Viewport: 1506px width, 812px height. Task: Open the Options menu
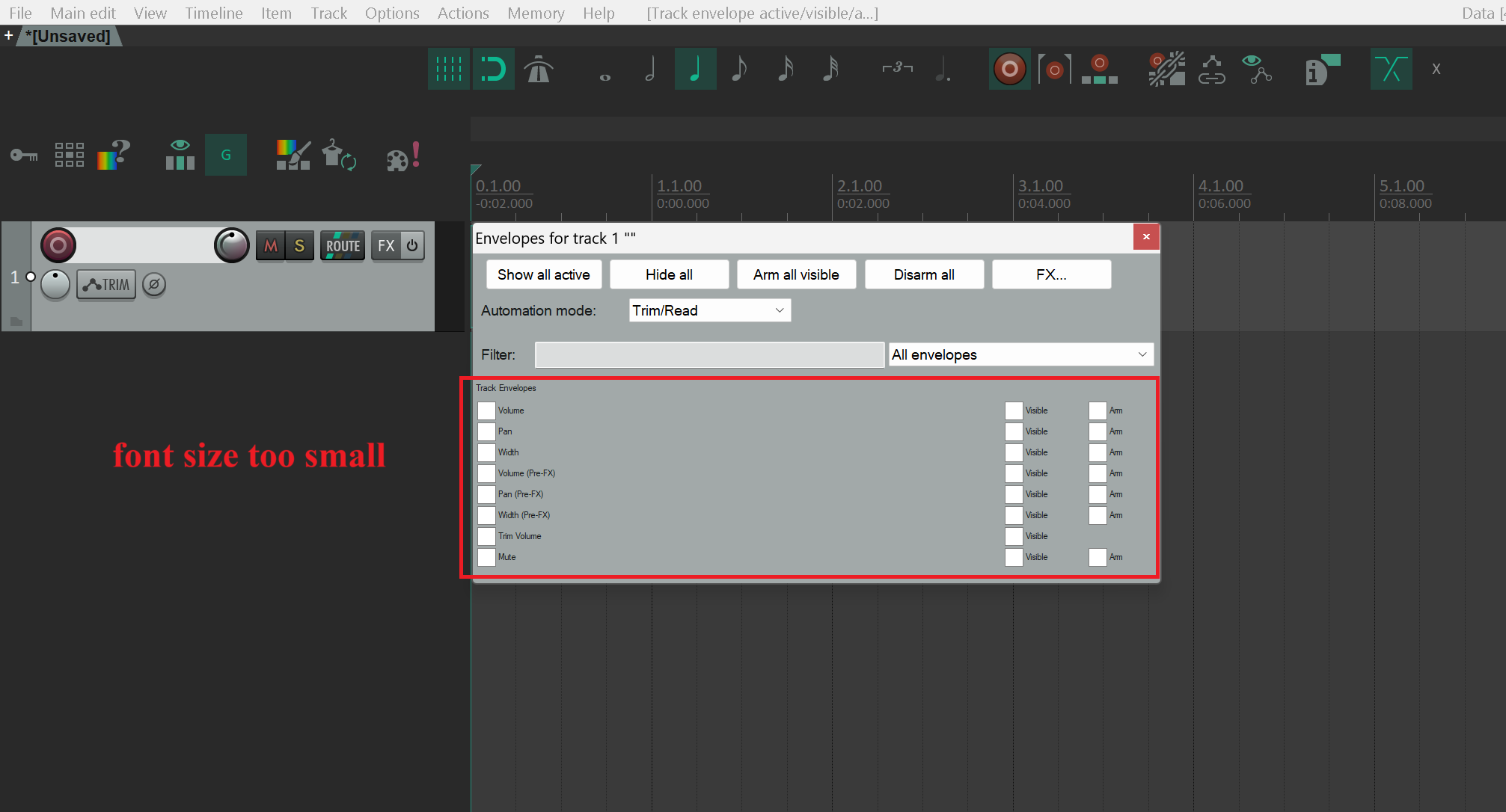(392, 13)
